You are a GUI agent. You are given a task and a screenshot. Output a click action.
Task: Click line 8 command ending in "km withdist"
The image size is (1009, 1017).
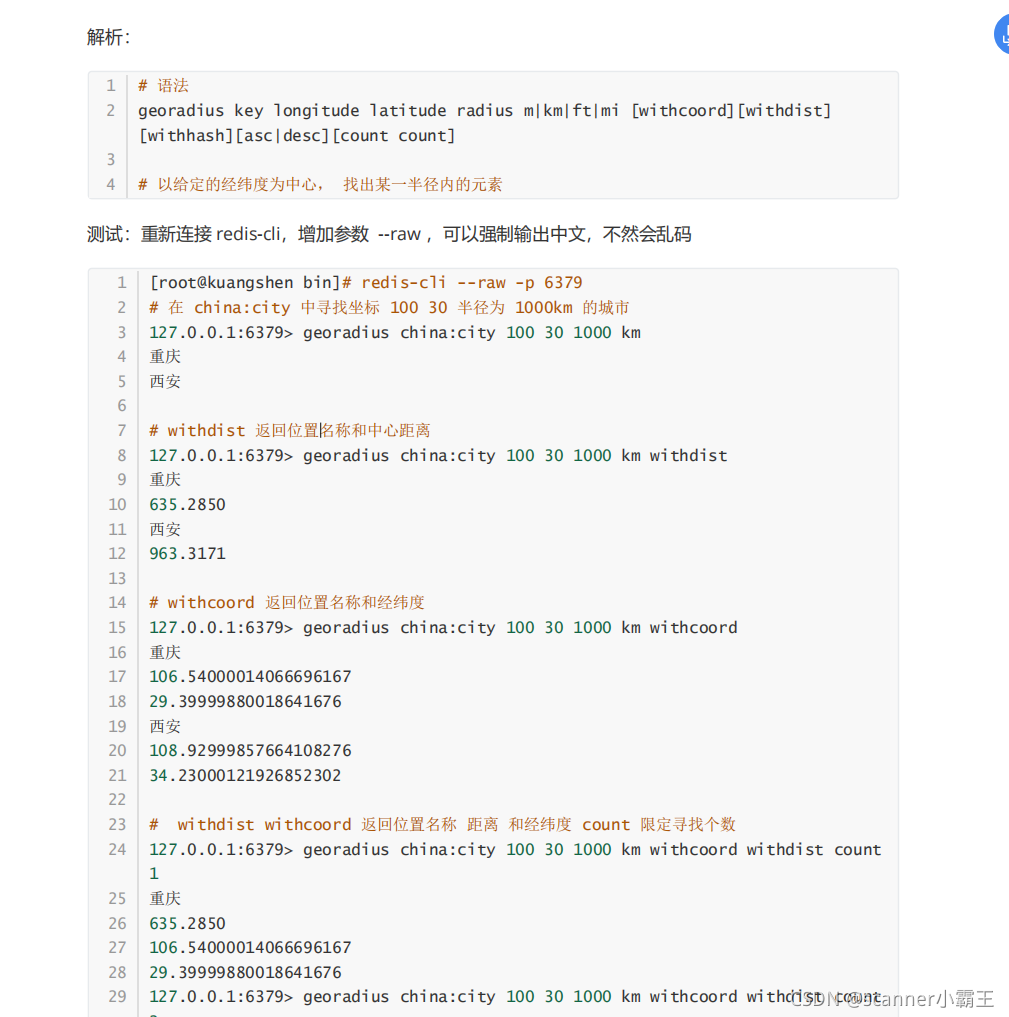click(438, 455)
